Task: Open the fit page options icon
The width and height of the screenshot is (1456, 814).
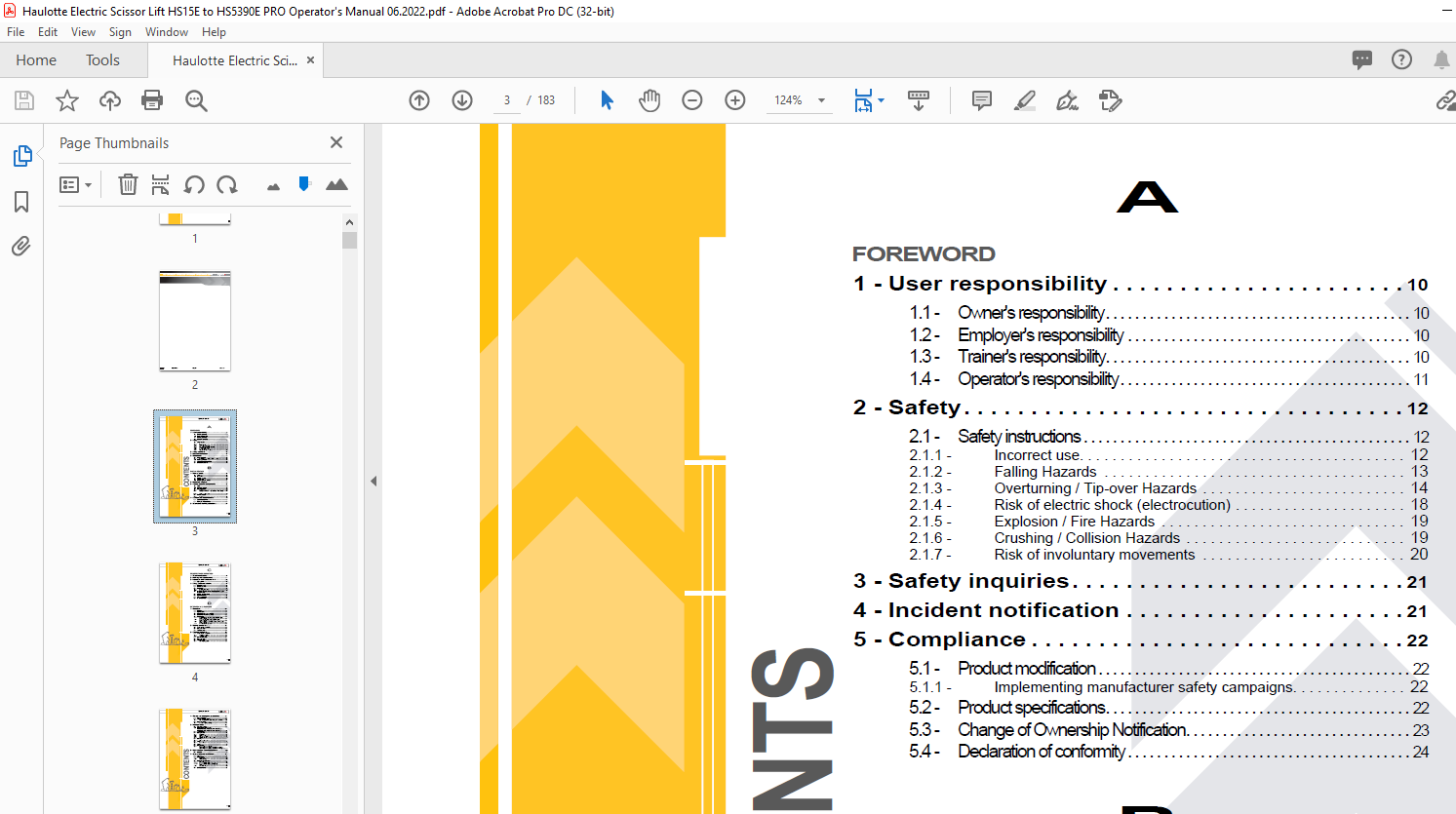Action: point(864,100)
